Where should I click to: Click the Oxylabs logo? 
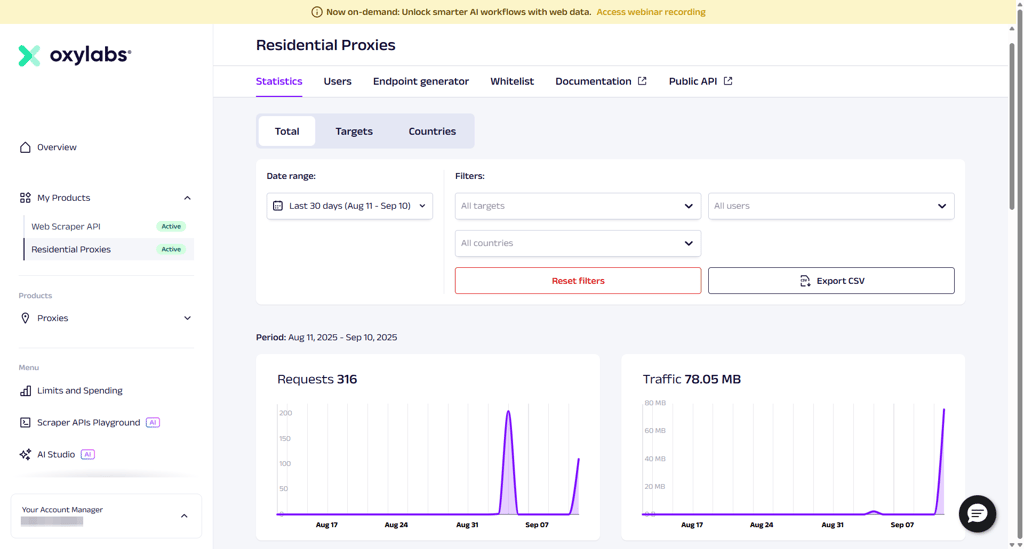coord(74,55)
